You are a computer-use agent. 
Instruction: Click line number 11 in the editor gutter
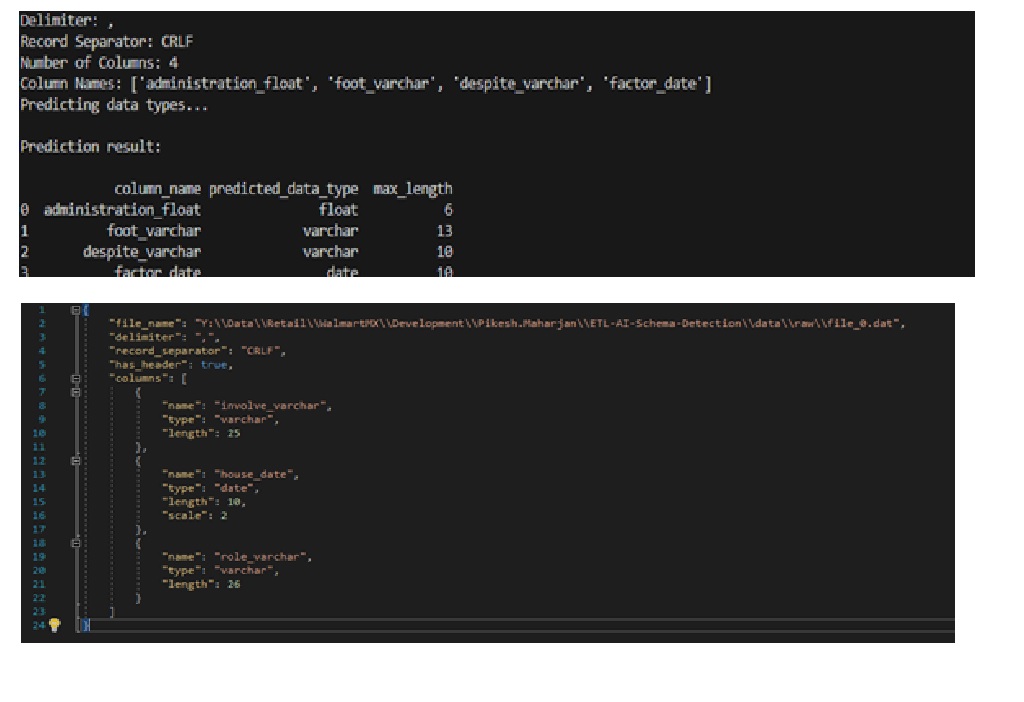tap(39, 447)
